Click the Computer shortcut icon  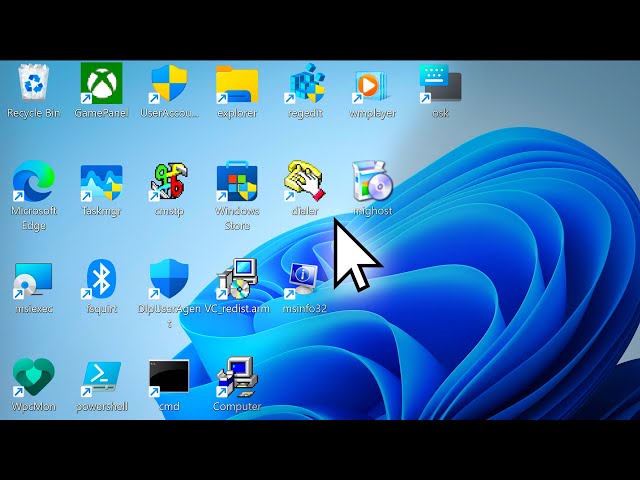point(237,377)
